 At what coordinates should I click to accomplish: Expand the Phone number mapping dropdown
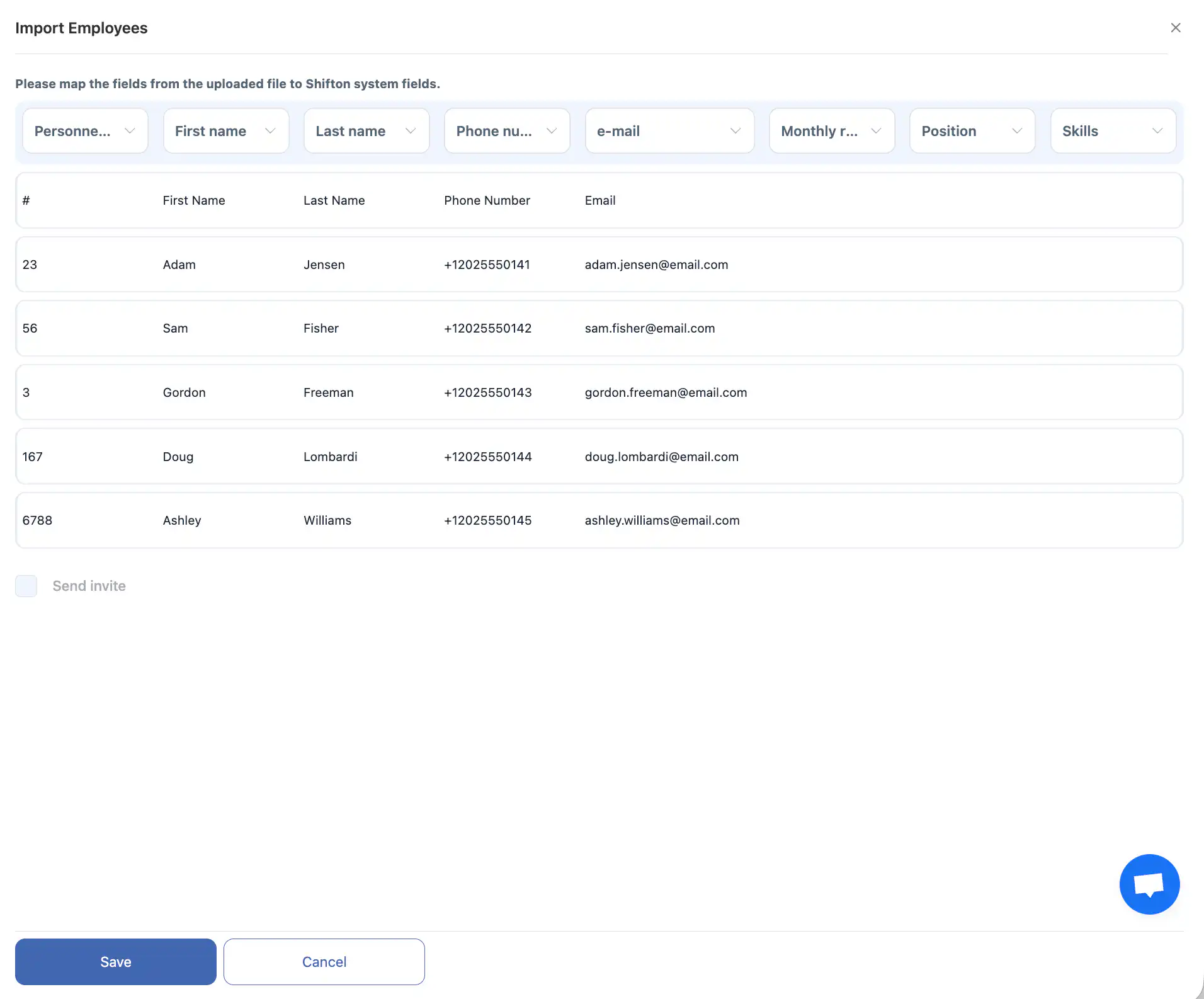pyautogui.click(x=507, y=131)
